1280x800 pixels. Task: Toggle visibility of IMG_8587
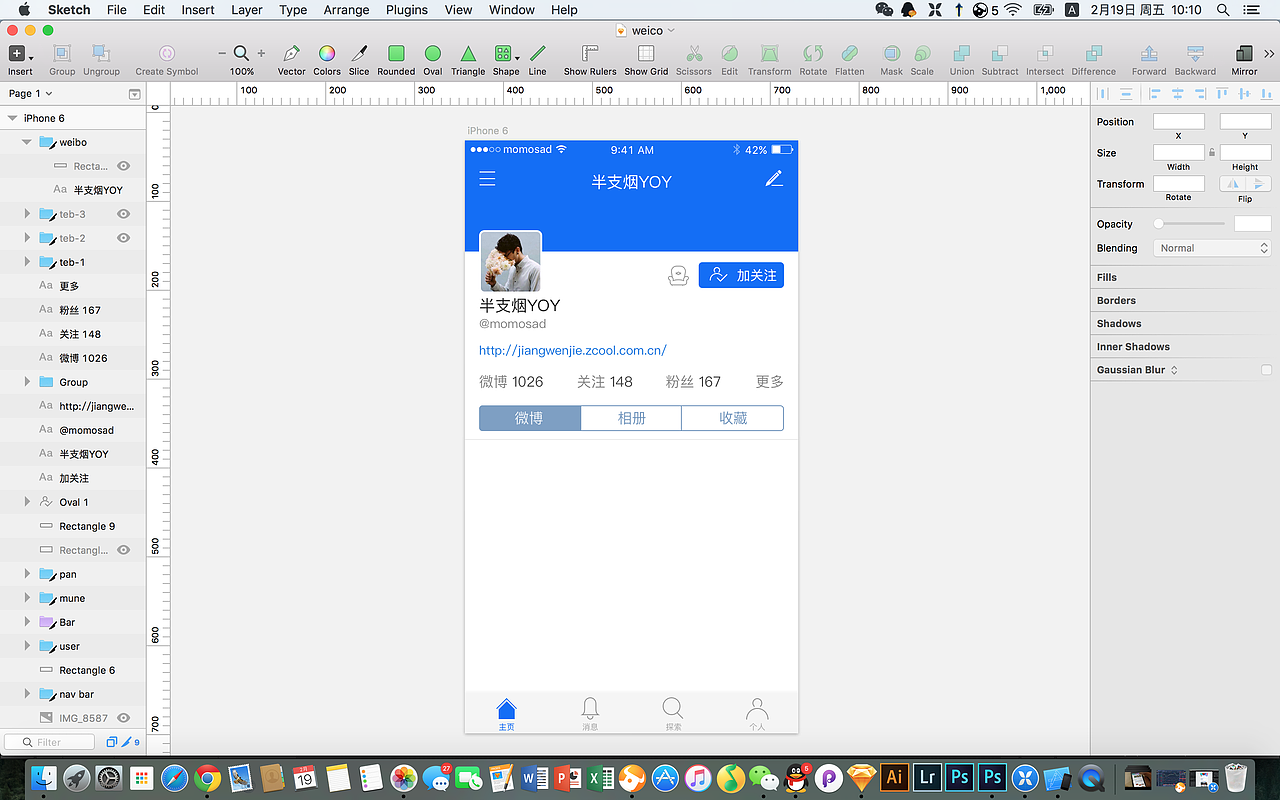(121, 717)
